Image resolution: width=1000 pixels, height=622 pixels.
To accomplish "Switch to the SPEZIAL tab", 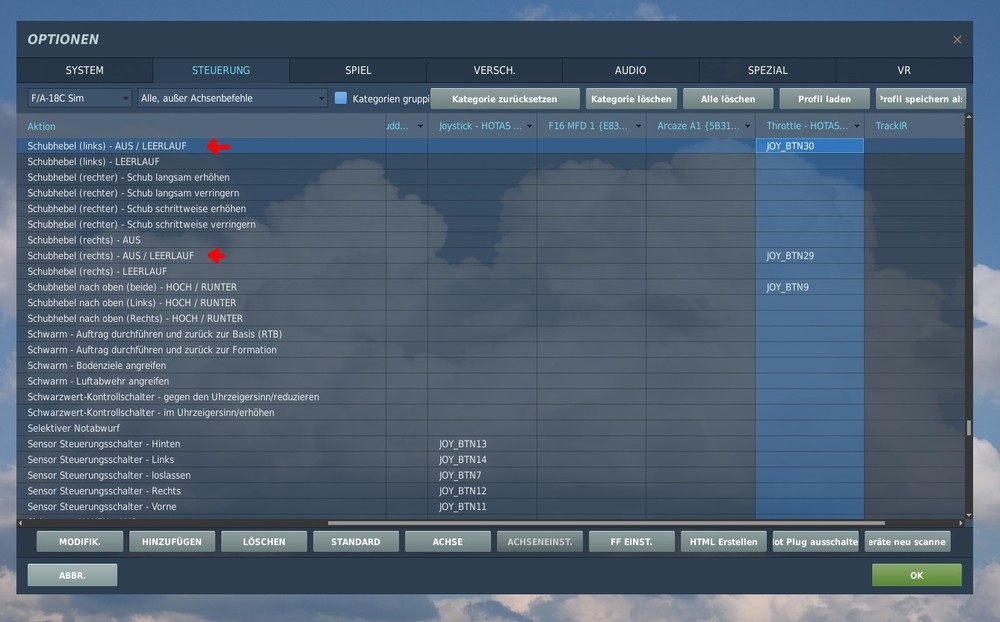I will click(767, 70).
